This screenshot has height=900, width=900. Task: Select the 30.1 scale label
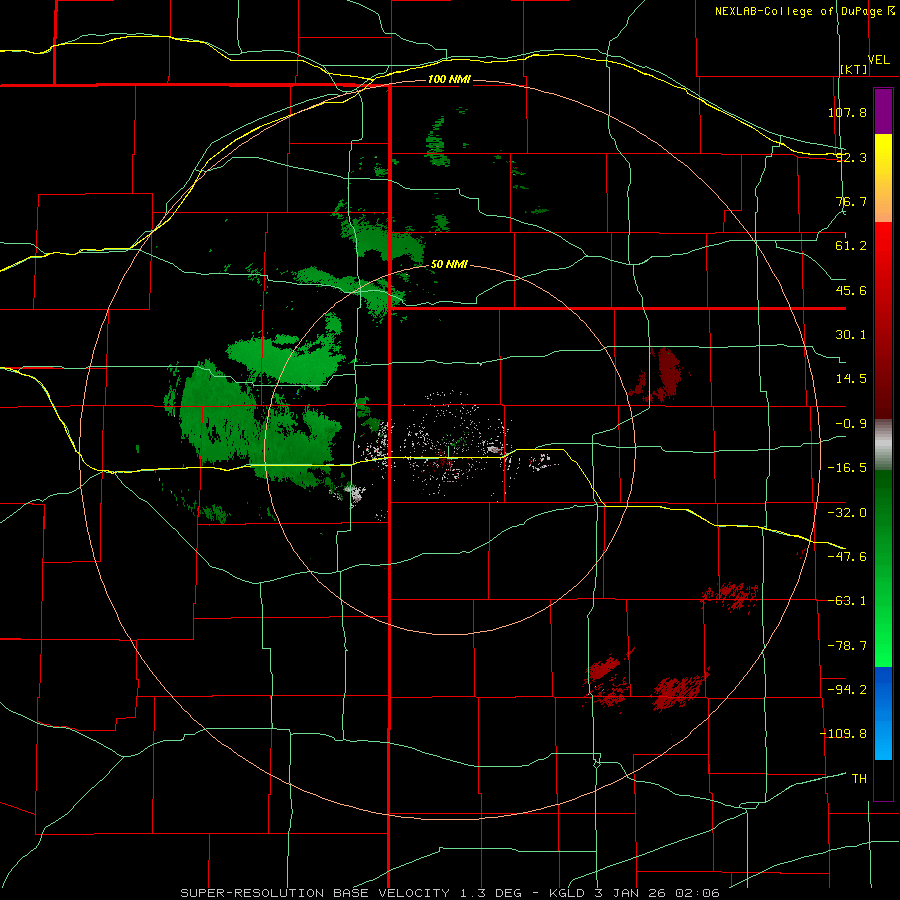click(851, 335)
